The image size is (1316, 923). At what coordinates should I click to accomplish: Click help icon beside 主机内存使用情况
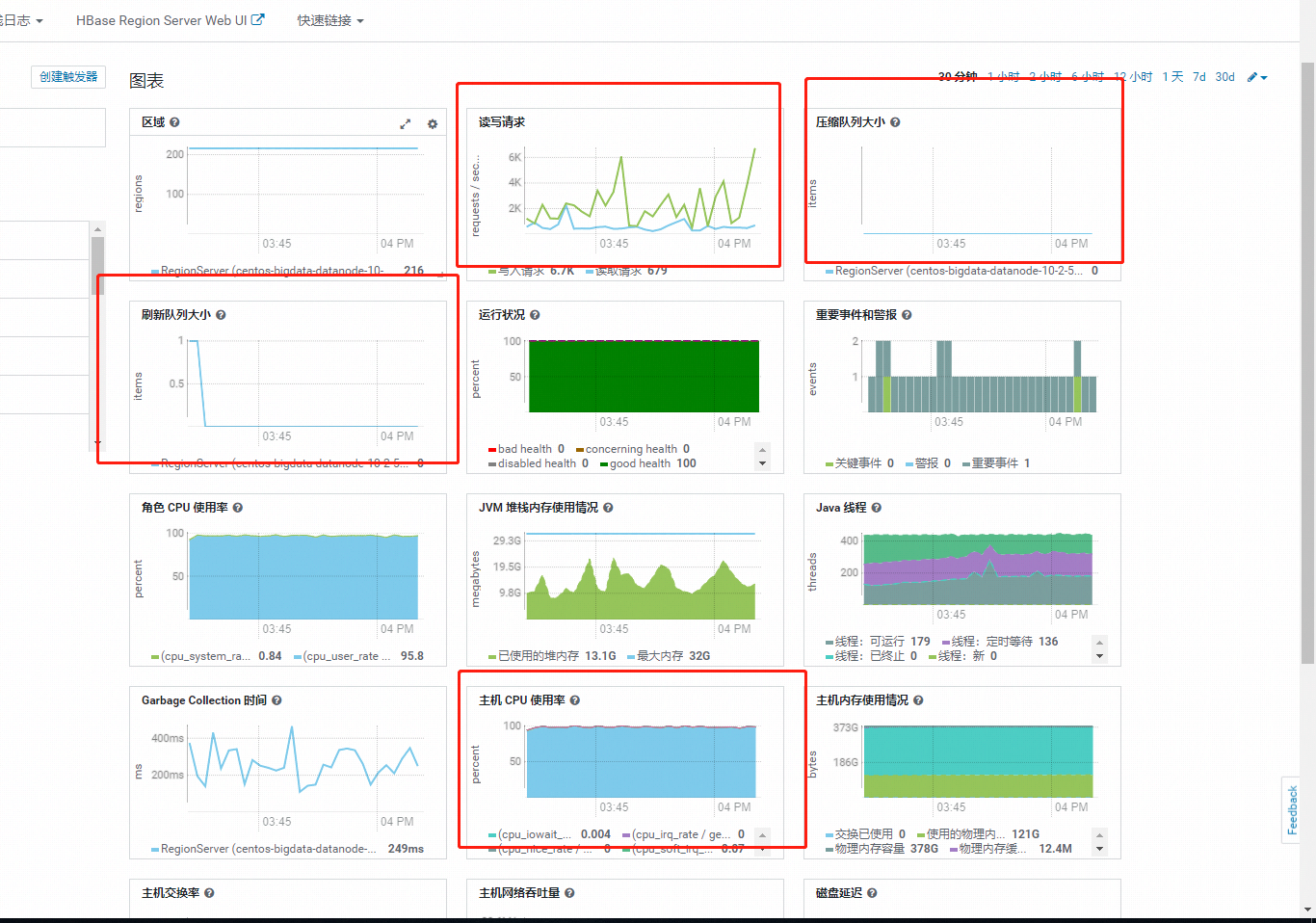click(x=918, y=700)
